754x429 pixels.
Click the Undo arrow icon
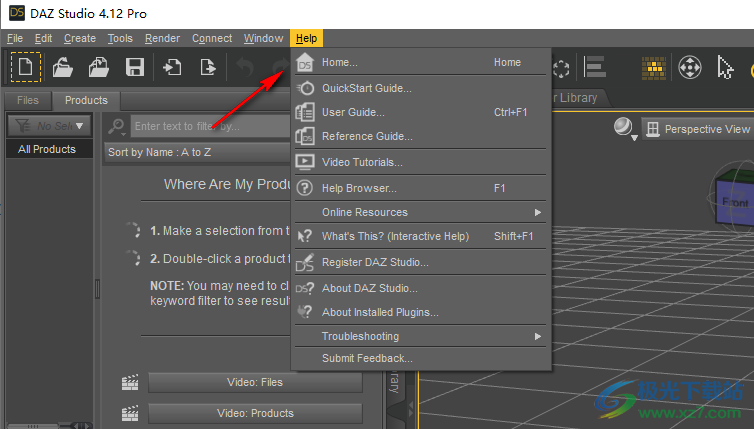tap(245, 67)
